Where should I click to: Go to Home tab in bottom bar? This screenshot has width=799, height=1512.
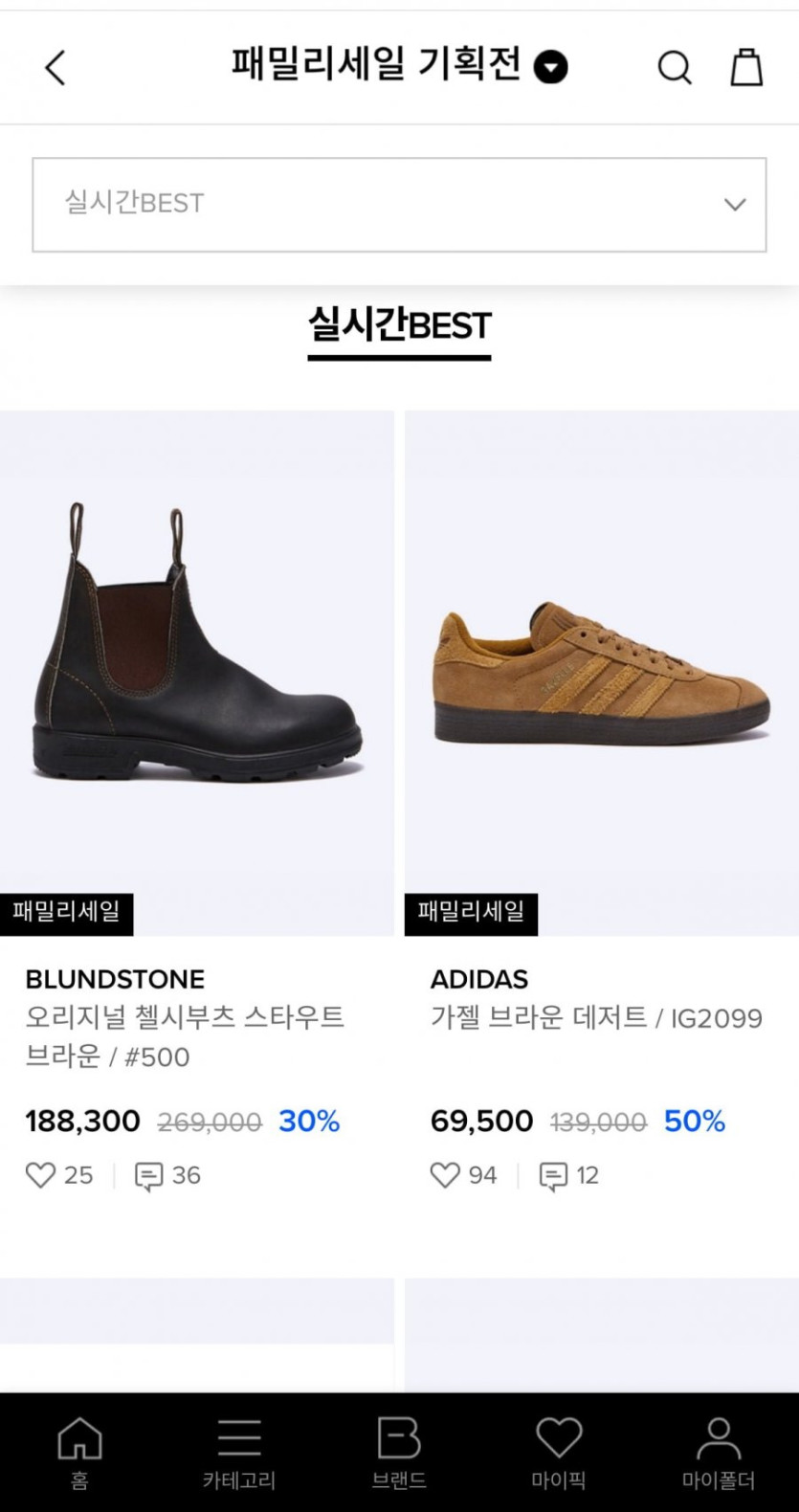click(x=79, y=1452)
